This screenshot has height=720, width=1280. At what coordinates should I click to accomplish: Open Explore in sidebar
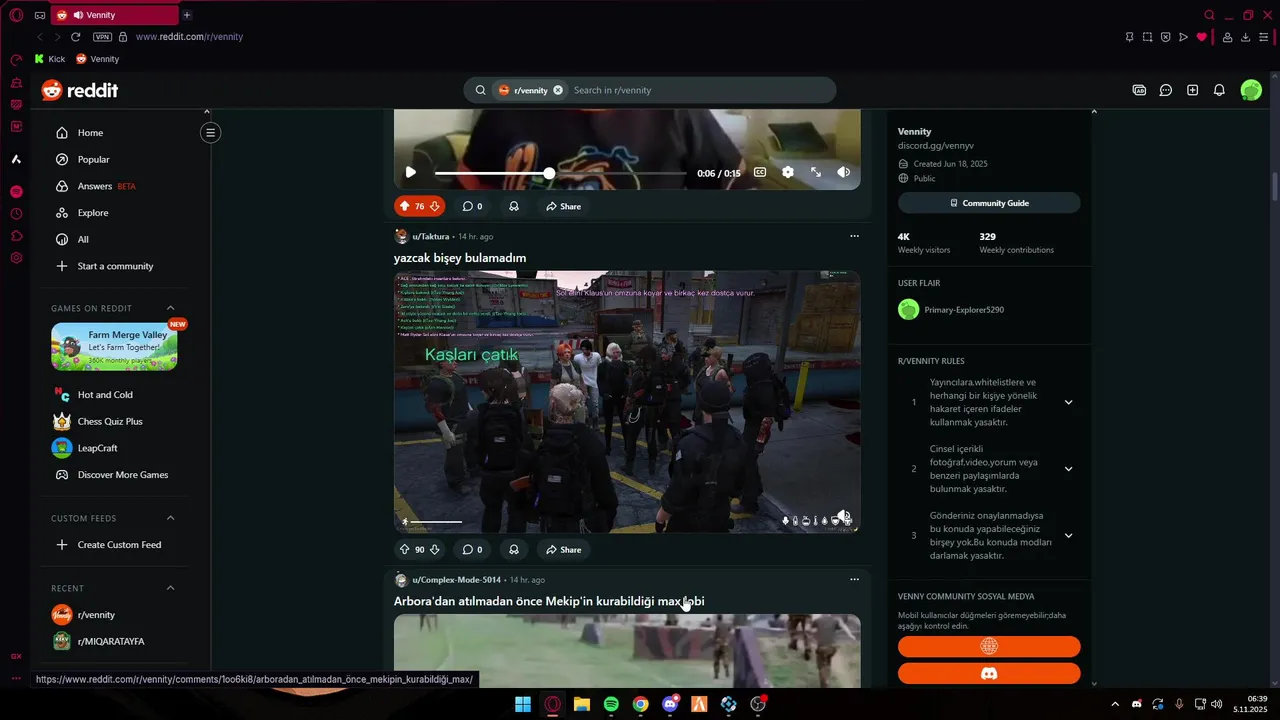[93, 213]
